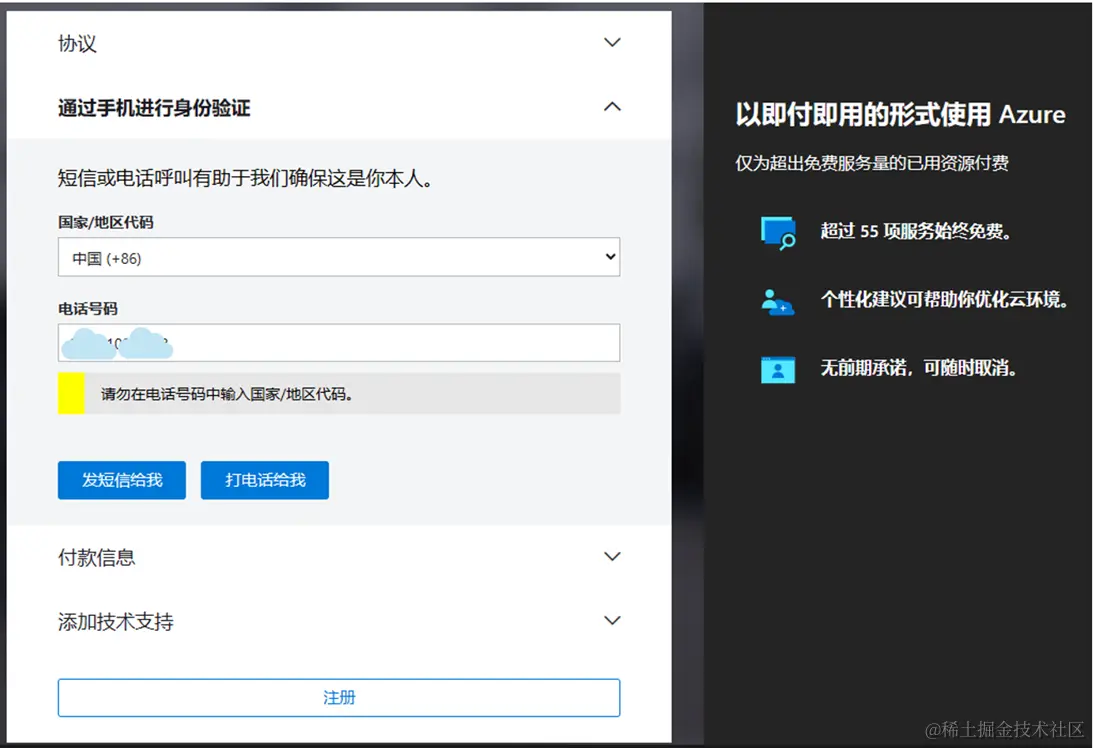
Task: Click the 协议 section heading
Action: pyautogui.click(x=77, y=43)
